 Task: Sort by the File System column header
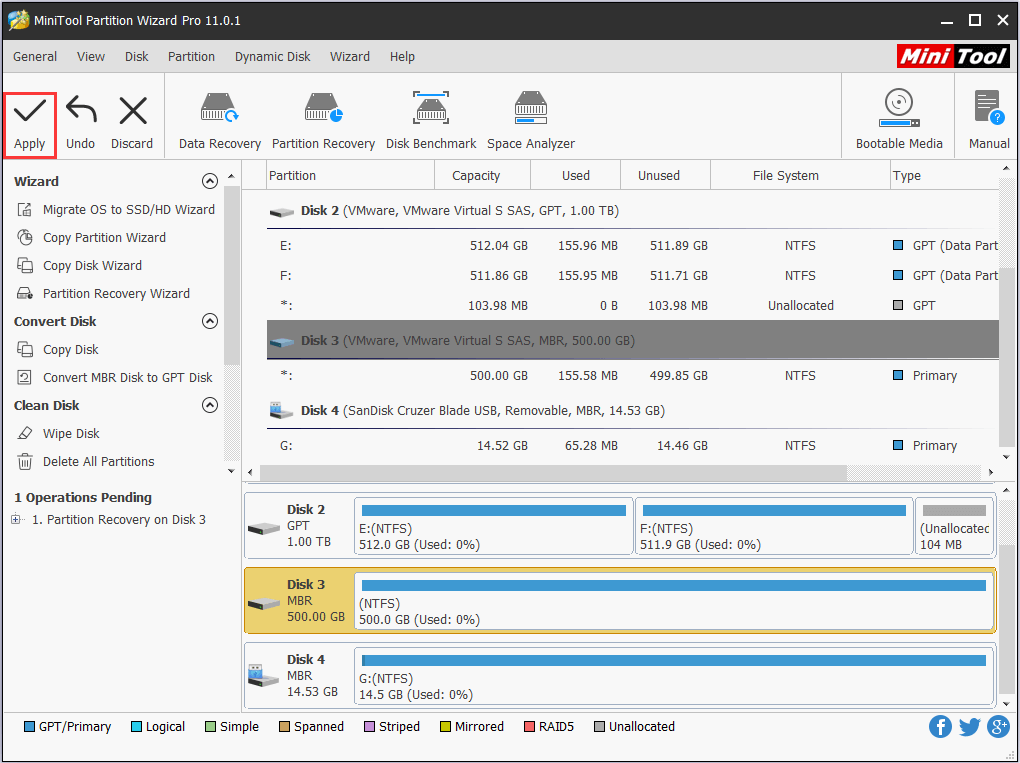point(799,176)
